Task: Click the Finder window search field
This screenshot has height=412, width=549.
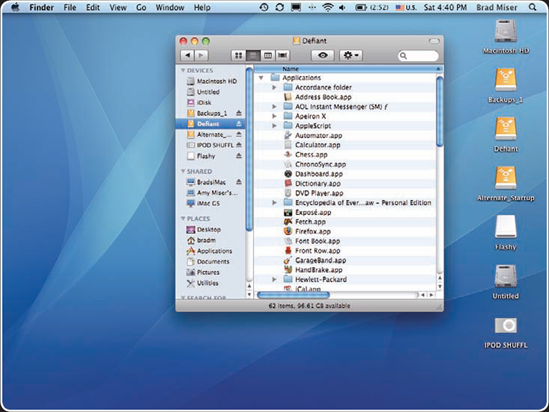Action: [418, 56]
